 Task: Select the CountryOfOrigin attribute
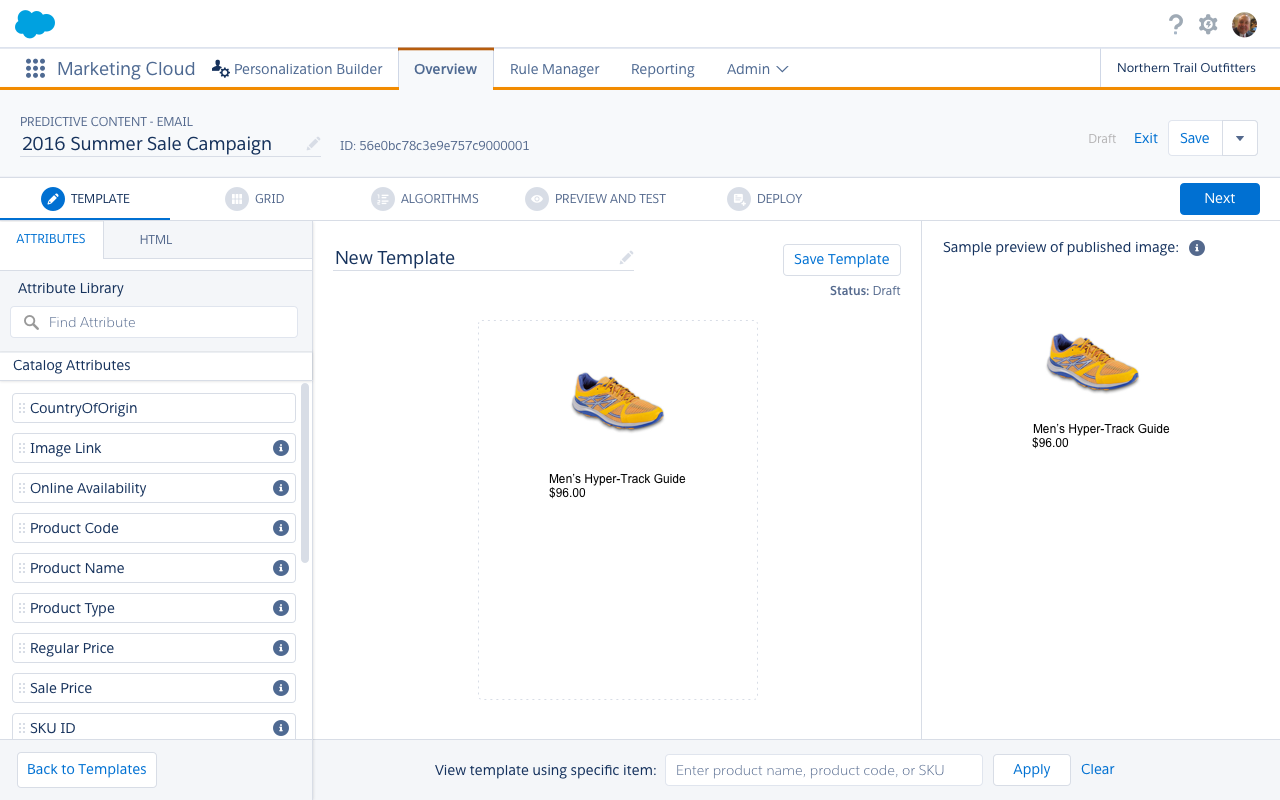click(154, 408)
